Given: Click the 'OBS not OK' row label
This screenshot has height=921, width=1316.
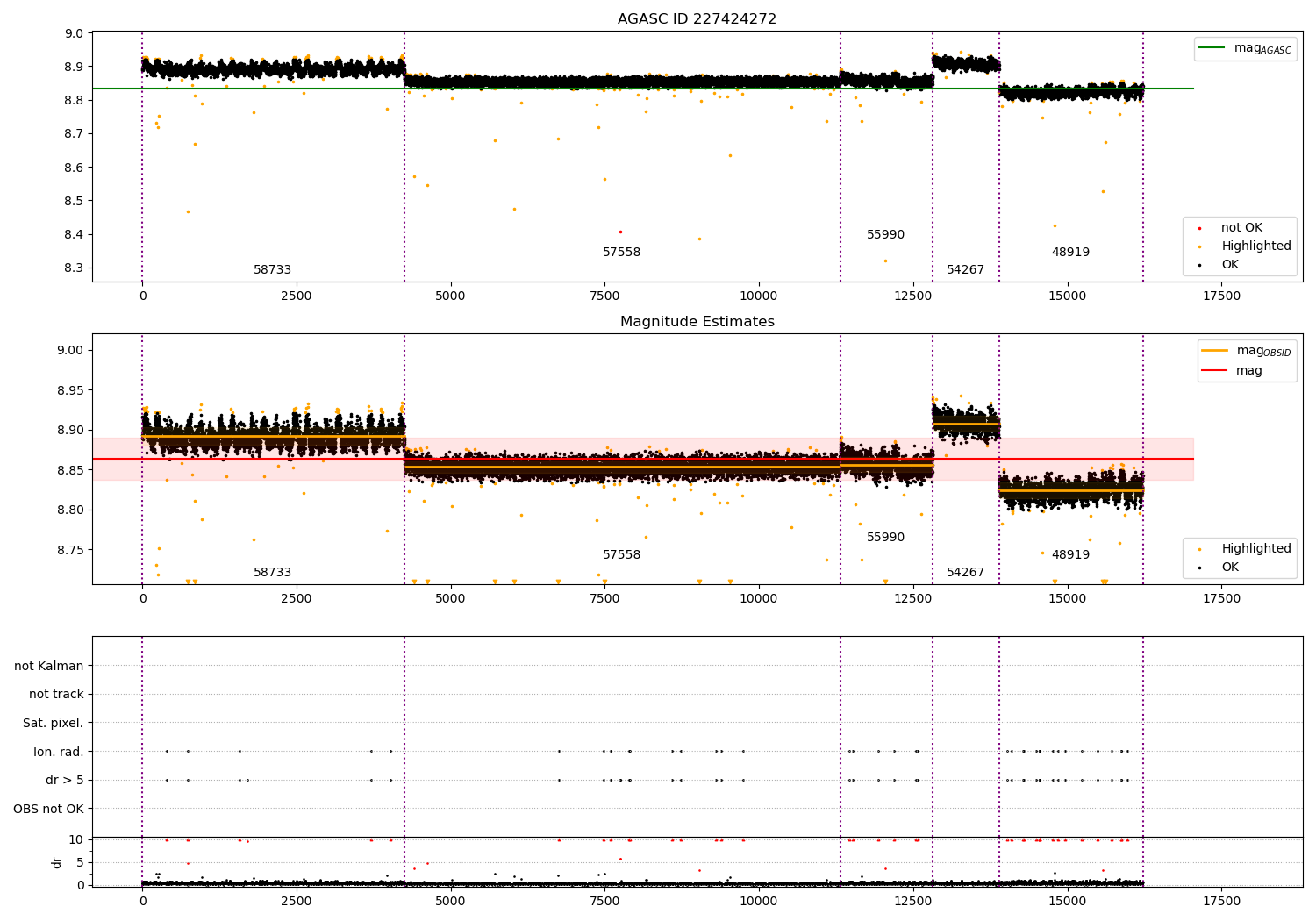Looking at the screenshot, I should pos(48,809).
